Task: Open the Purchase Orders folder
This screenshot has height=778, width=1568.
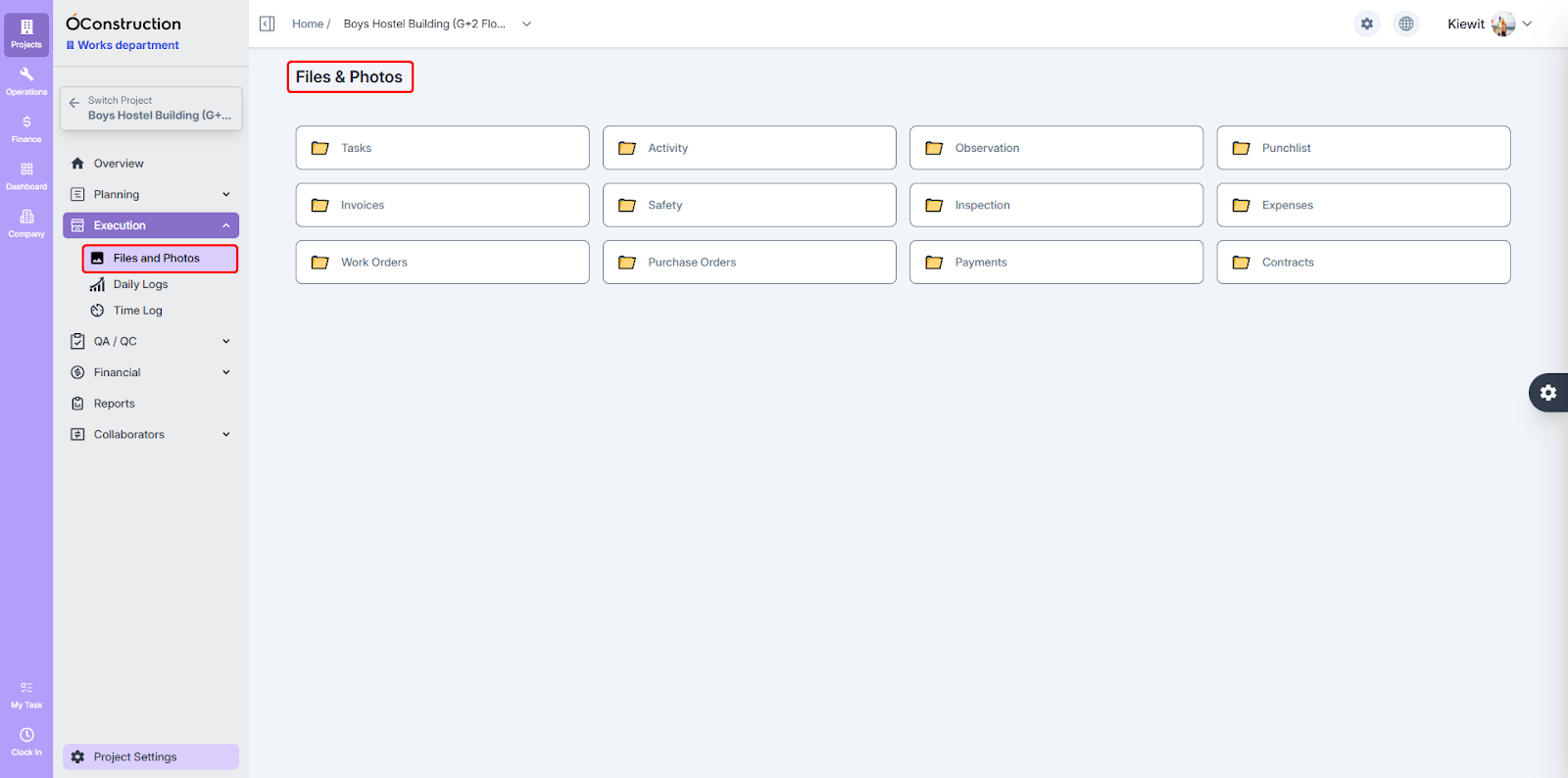Action: pos(750,263)
